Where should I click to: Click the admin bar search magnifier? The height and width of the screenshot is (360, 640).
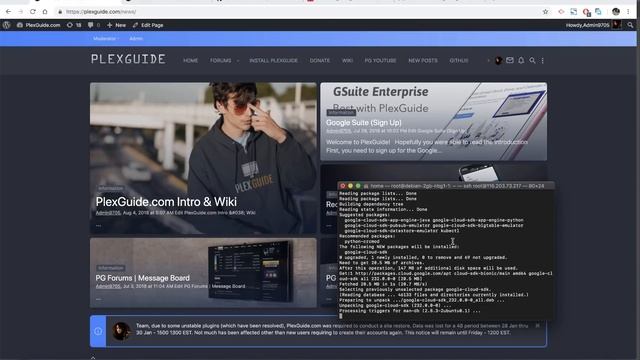tap(631, 25)
